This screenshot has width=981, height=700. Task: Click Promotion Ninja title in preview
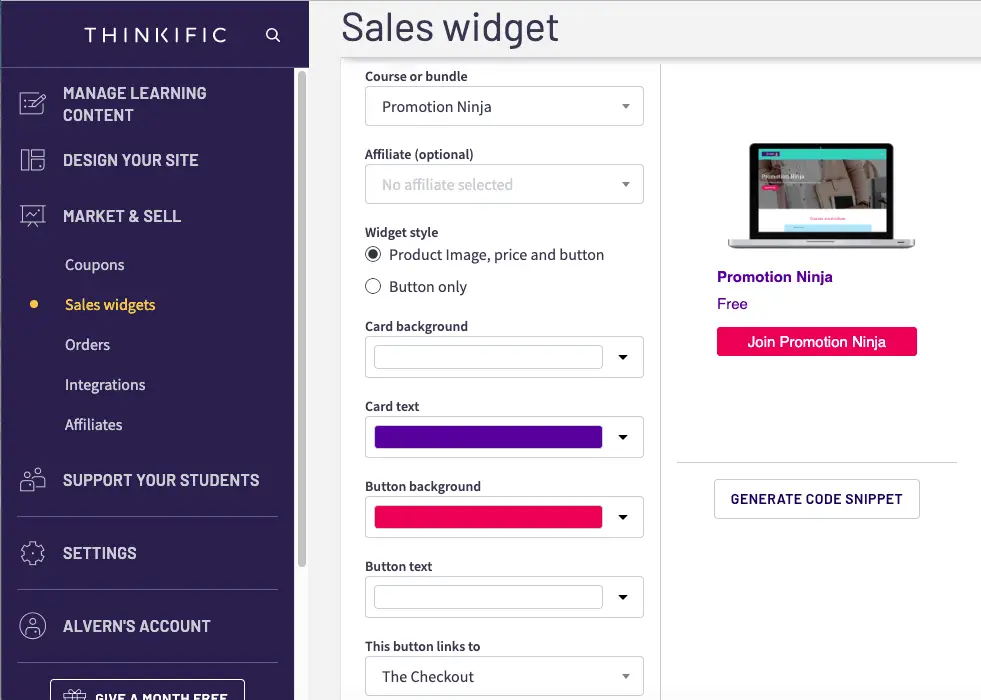tap(775, 277)
